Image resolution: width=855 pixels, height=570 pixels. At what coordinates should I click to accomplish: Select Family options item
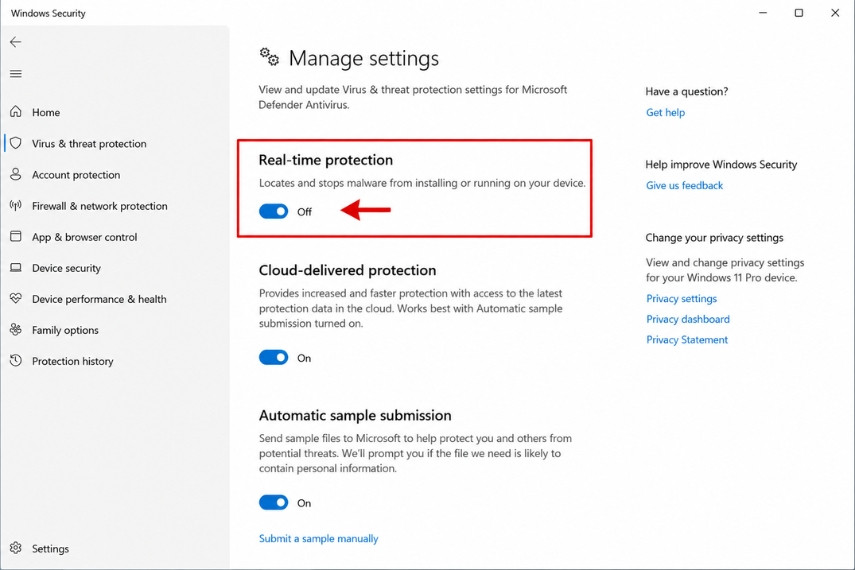(x=65, y=330)
